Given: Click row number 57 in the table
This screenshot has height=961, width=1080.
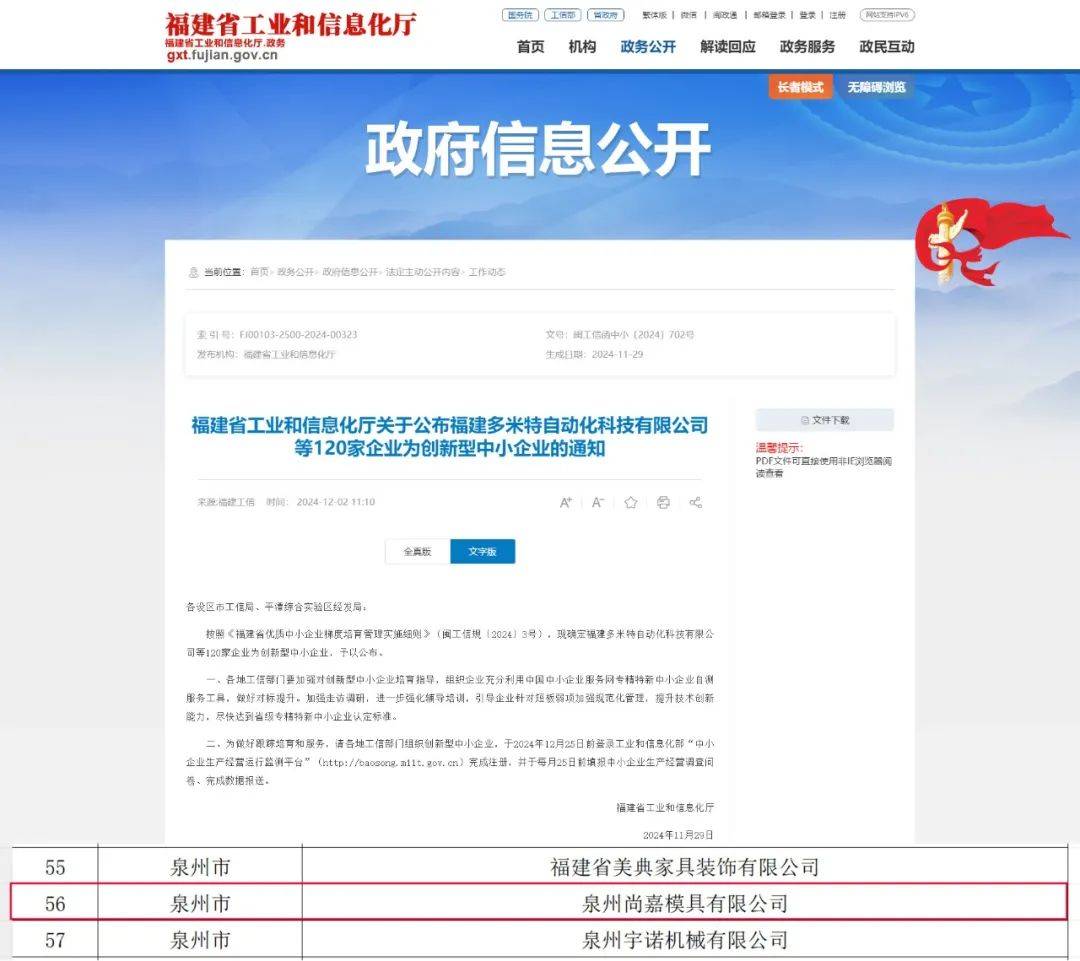Looking at the screenshot, I should pyautogui.click(x=55, y=940).
